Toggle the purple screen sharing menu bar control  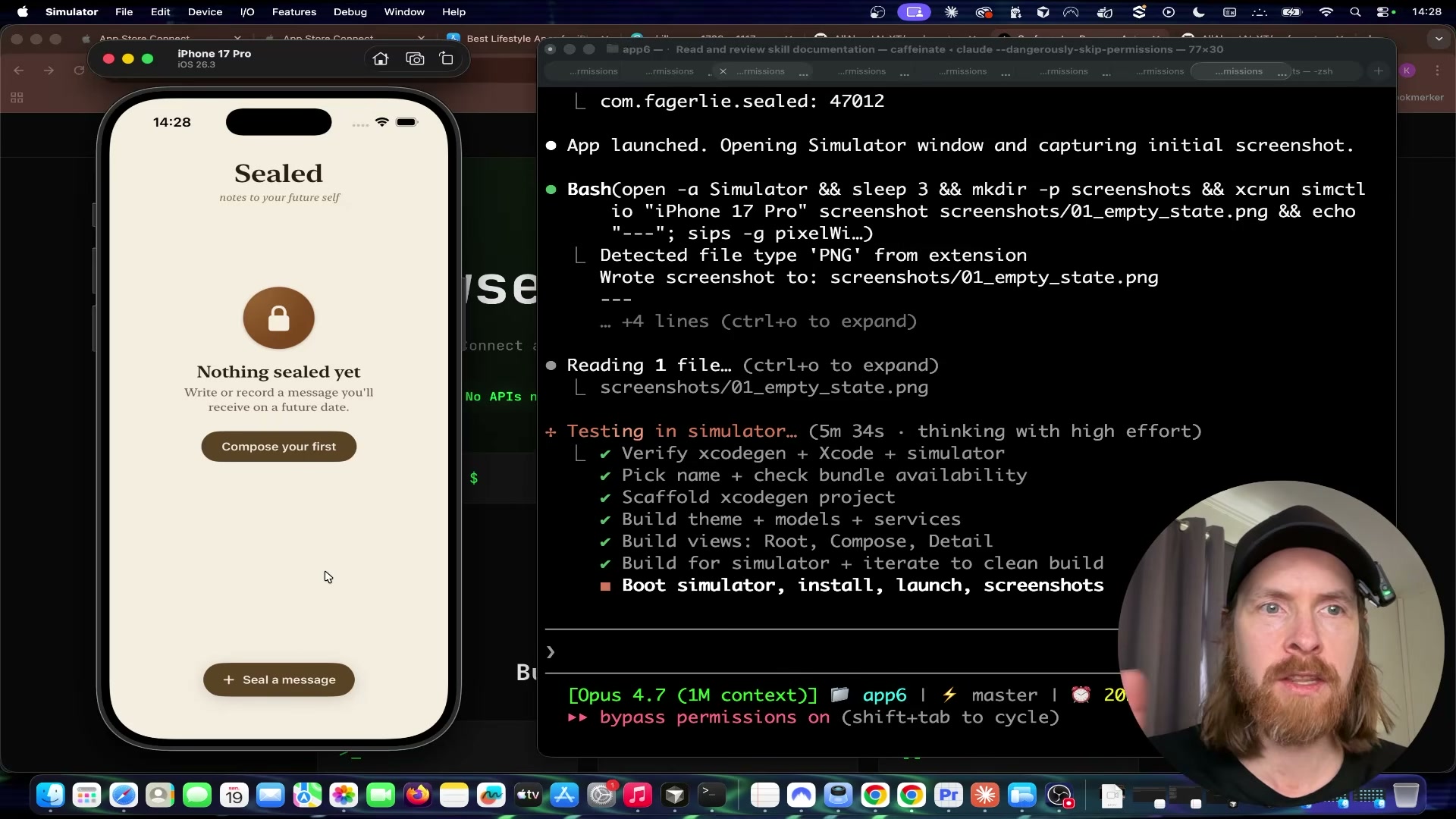pyautogui.click(x=915, y=12)
